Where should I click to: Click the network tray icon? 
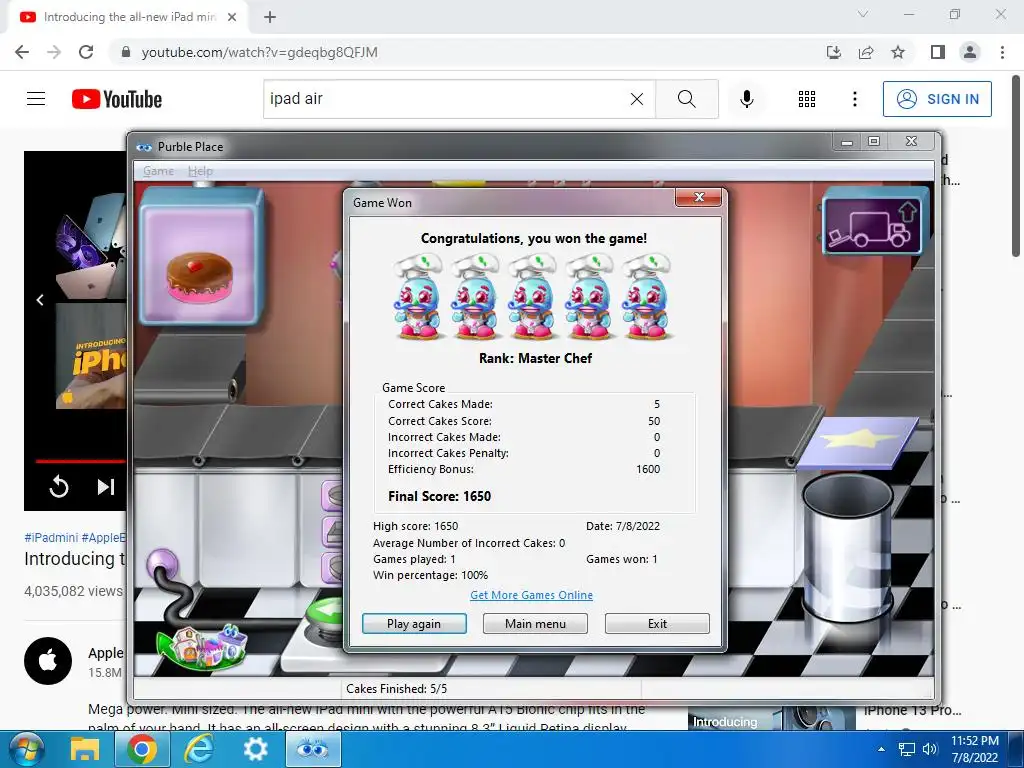[x=906, y=749]
